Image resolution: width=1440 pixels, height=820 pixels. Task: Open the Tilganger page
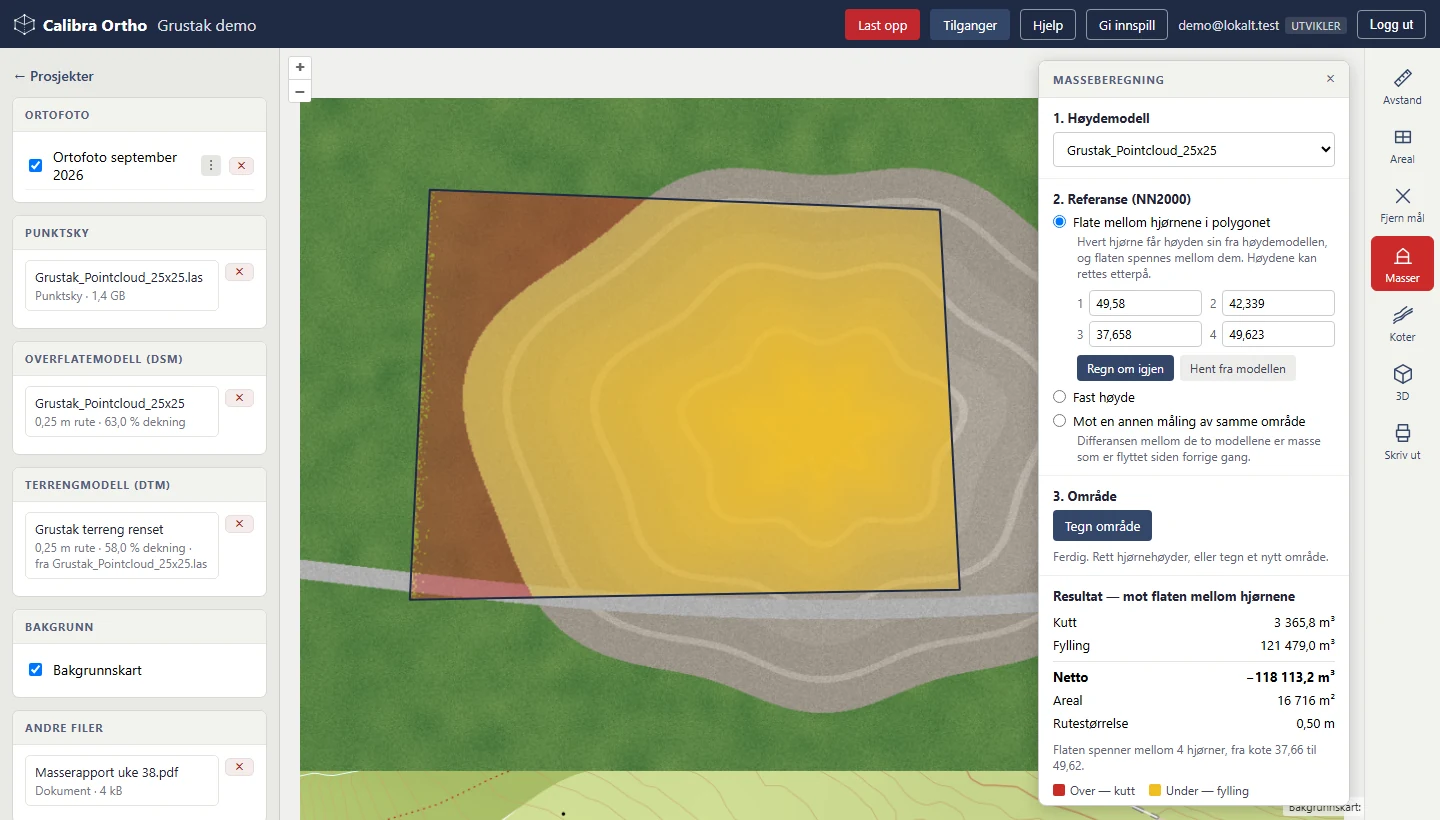coord(970,25)
